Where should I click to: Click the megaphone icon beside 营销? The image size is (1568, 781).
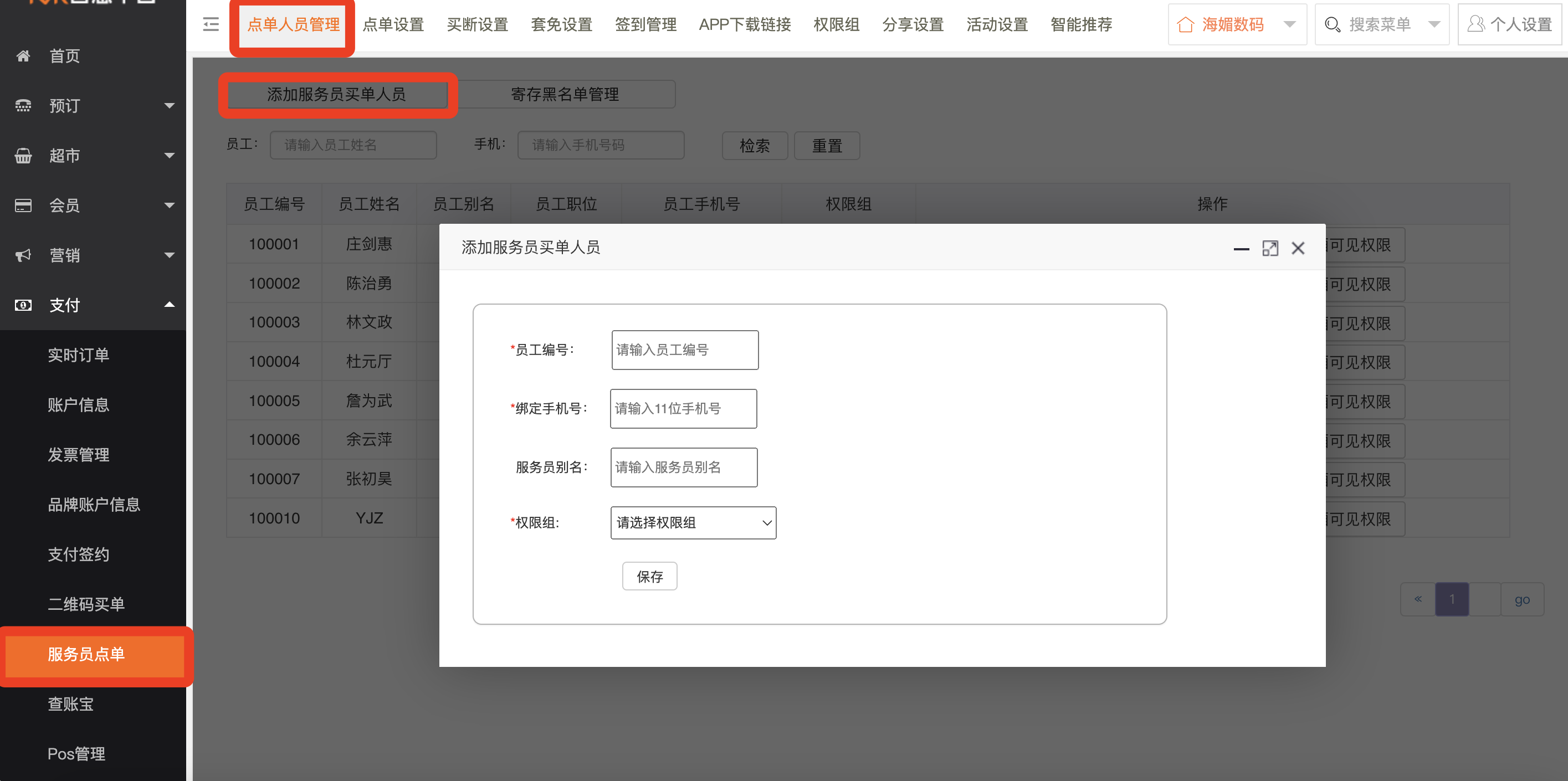click(x=23, y=256)
